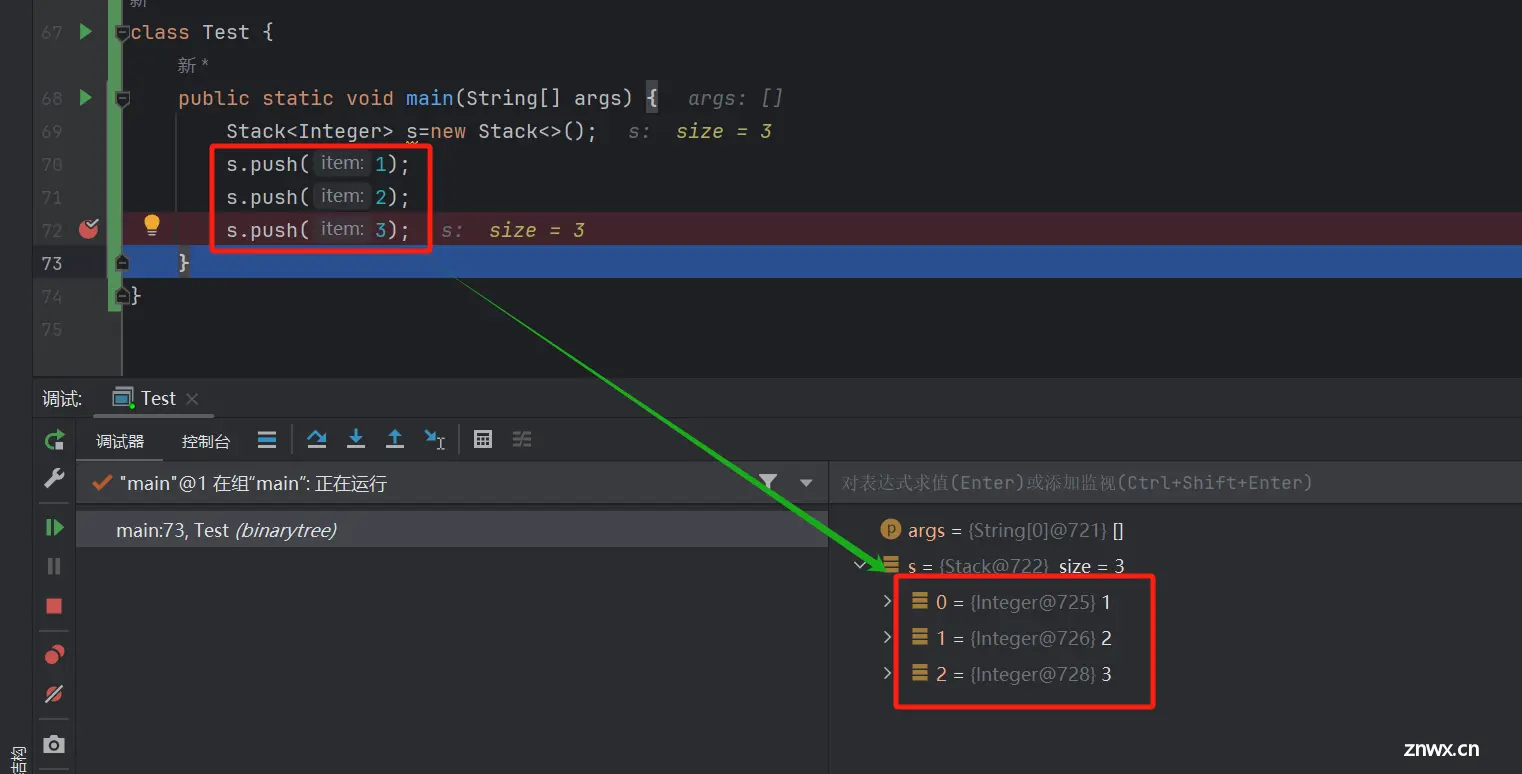This screenshot has width=1522, height=774.
Task: Expand element 2 Integer@728
Action: point(887,673)
